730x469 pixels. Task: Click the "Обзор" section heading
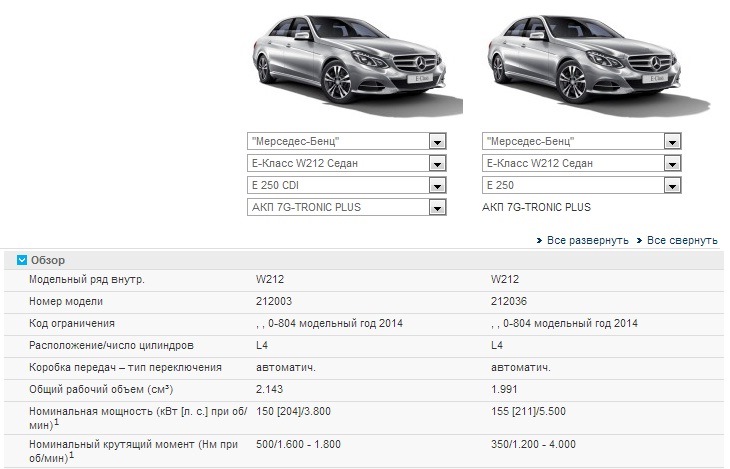point(47,260)
